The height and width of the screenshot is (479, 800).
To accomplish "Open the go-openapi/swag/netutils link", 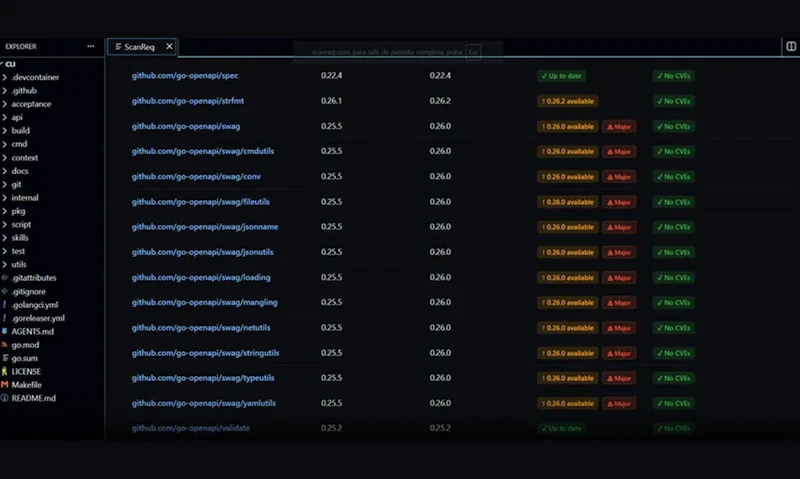I will 201,328.
